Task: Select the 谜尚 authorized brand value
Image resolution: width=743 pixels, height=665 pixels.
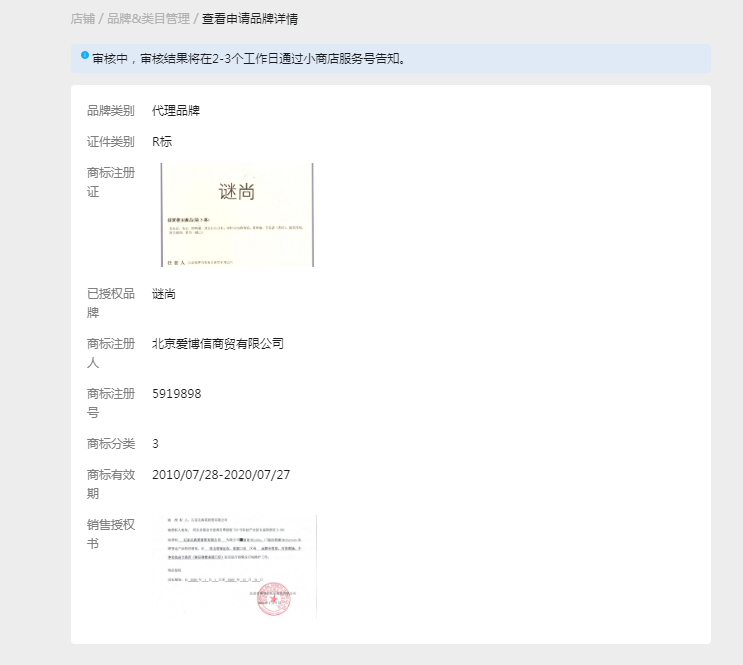Action: coord(164,294)
